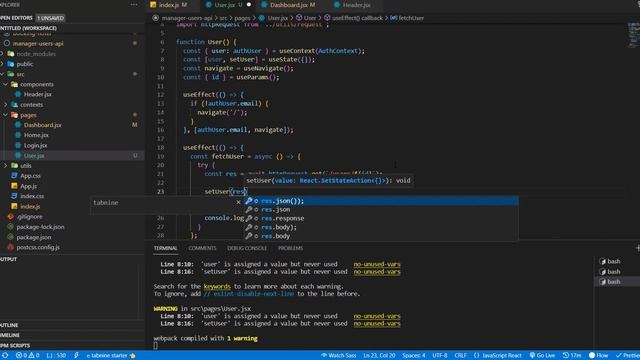Switch to the Terminal panel tab
The image size is (640, 360).
point(165,248)
